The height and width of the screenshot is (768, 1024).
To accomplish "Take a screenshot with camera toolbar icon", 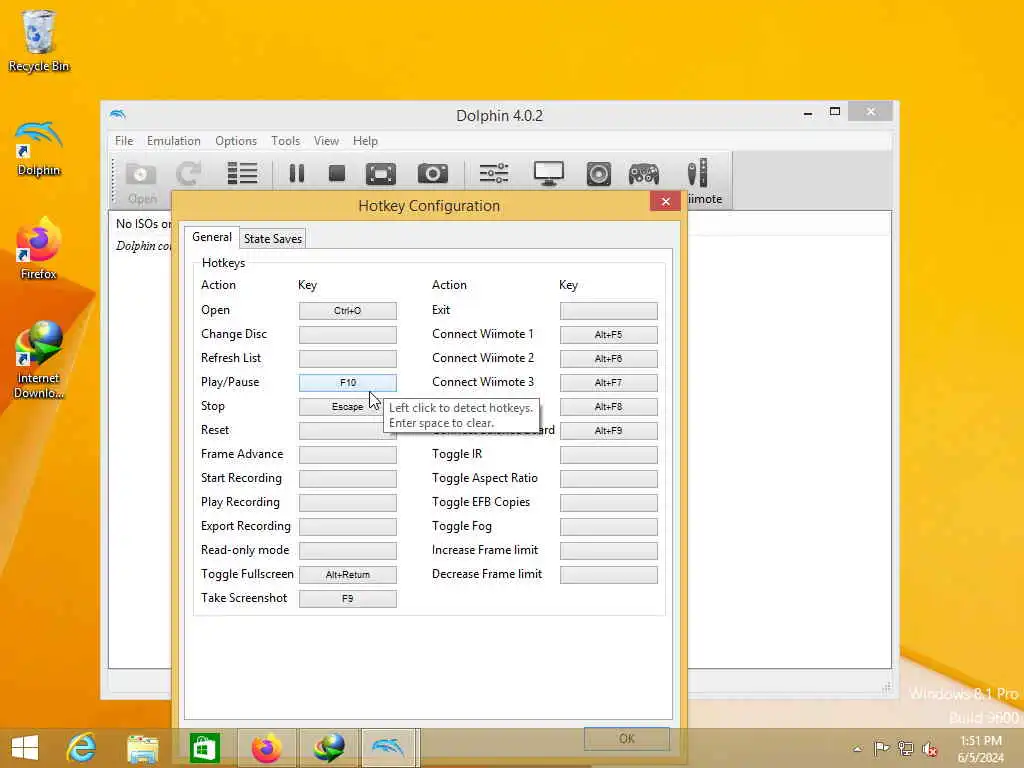I will 432,174.
